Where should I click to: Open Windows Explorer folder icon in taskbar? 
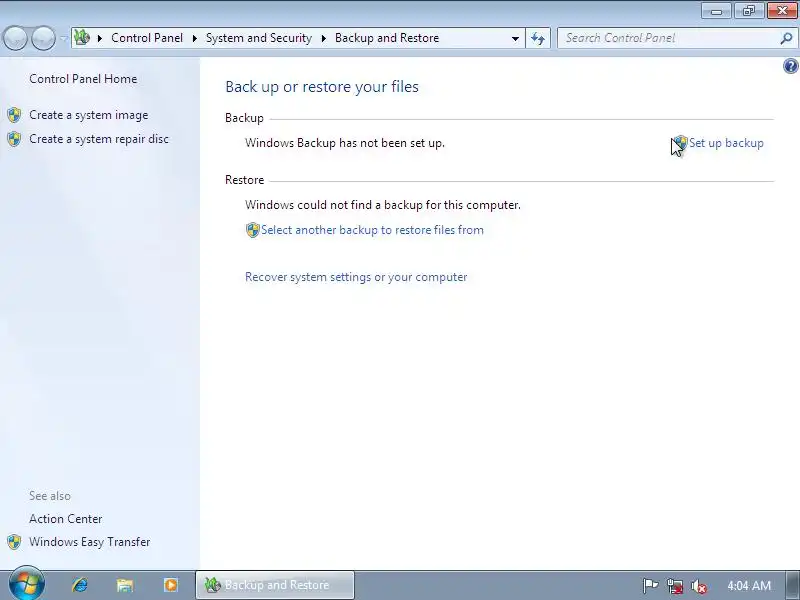(125, 585)
